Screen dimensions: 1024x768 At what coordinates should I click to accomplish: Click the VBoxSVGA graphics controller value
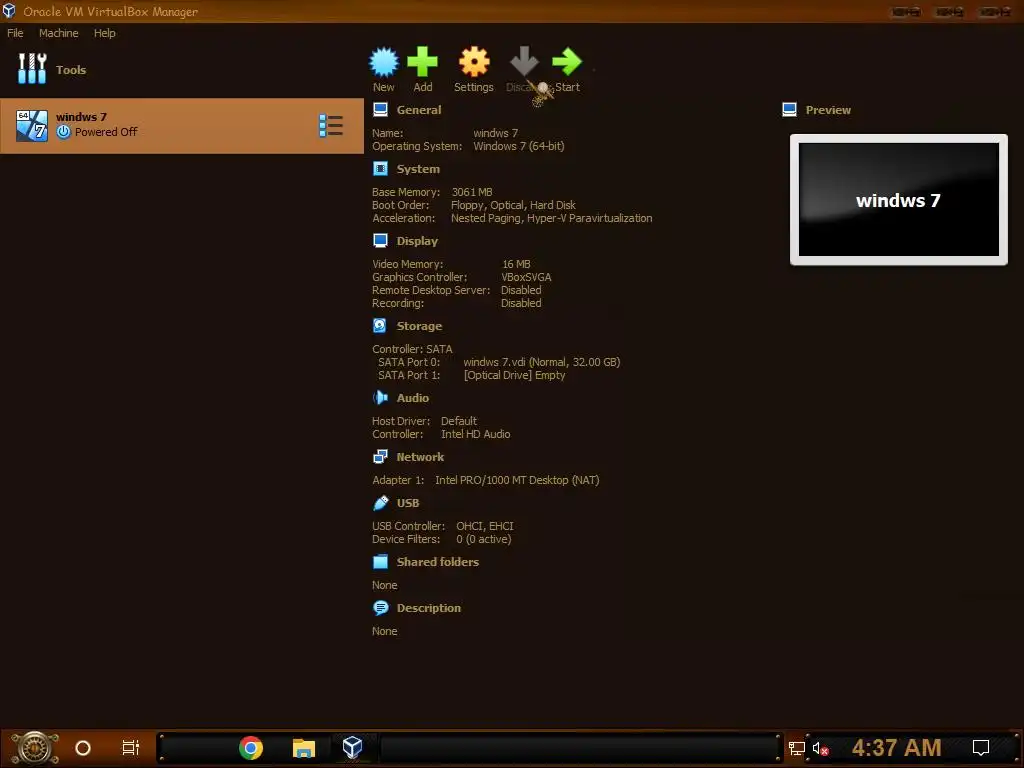pos(526,277)
